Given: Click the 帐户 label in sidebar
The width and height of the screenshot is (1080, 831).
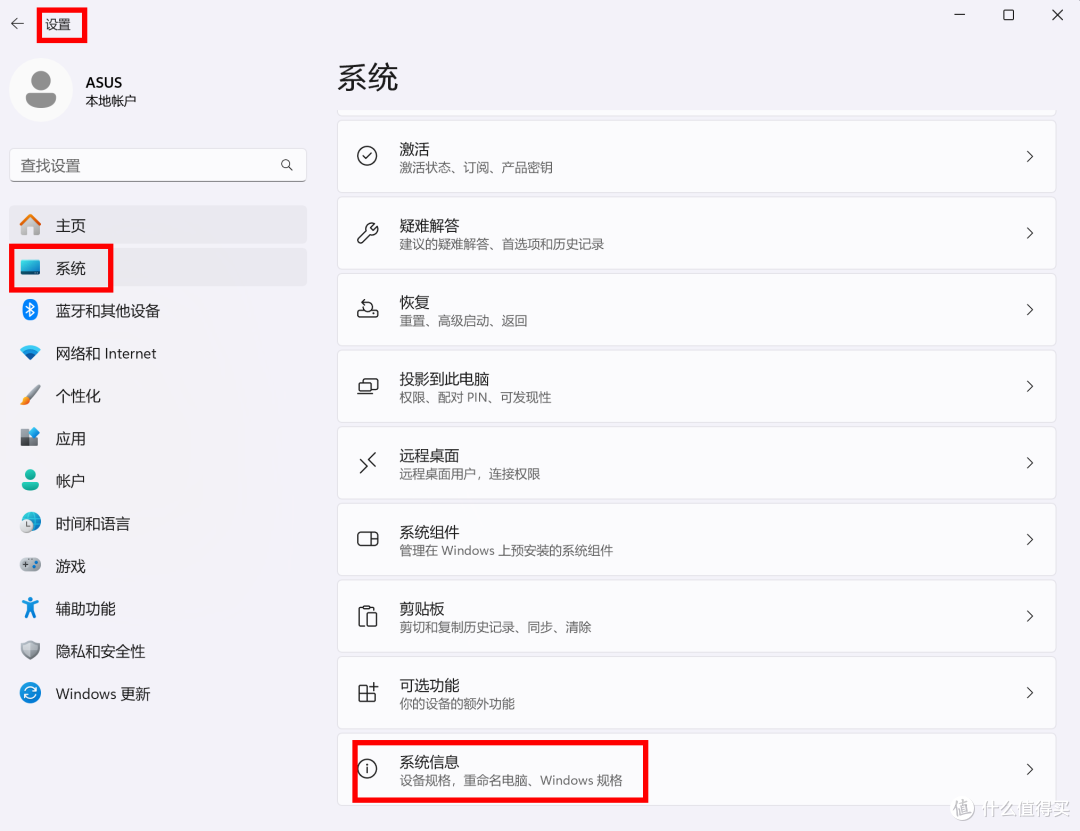Looking at the screenshot, I should [70, 481].
